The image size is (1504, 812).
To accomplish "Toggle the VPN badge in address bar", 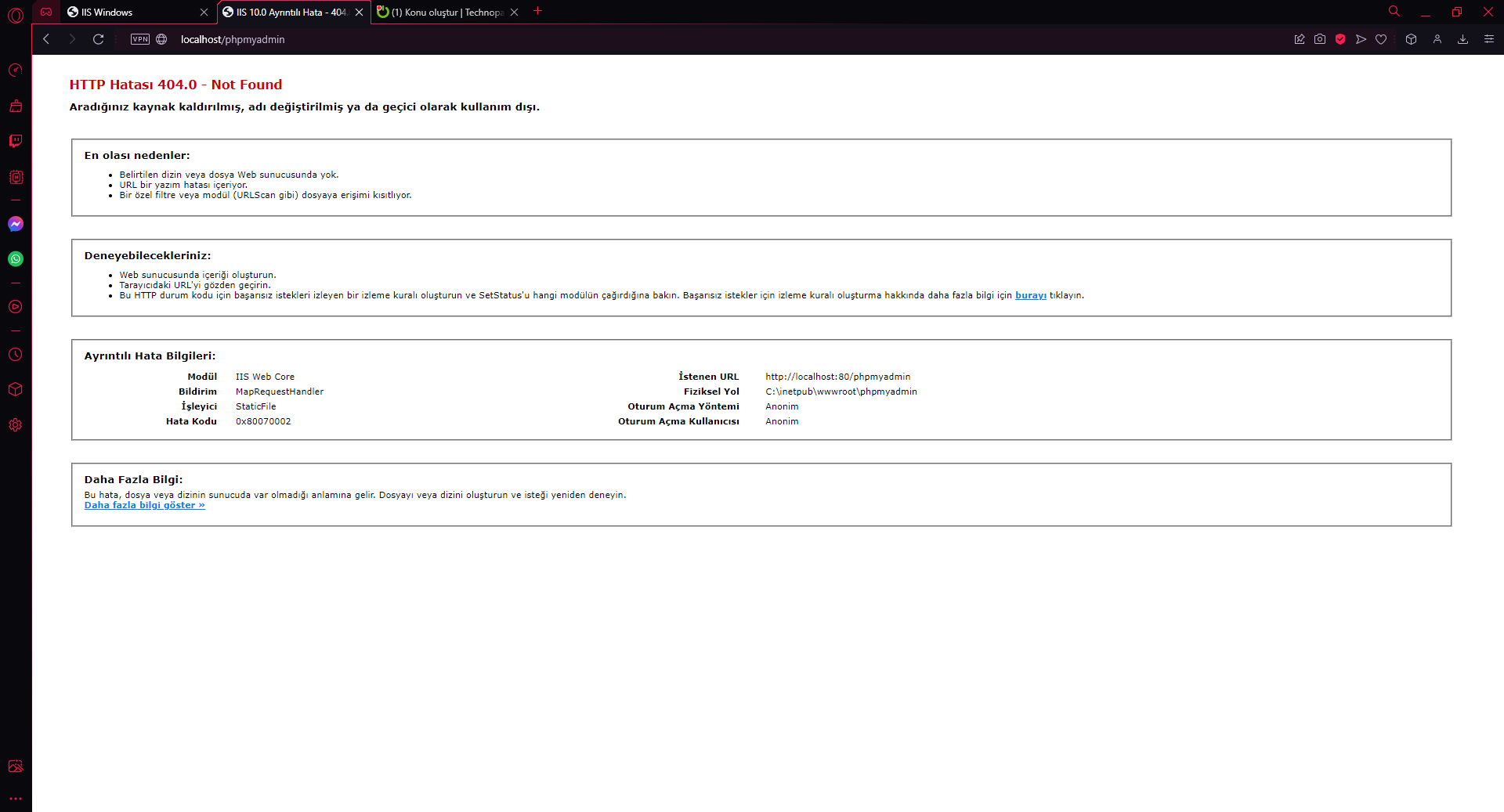I will point(140,39).
